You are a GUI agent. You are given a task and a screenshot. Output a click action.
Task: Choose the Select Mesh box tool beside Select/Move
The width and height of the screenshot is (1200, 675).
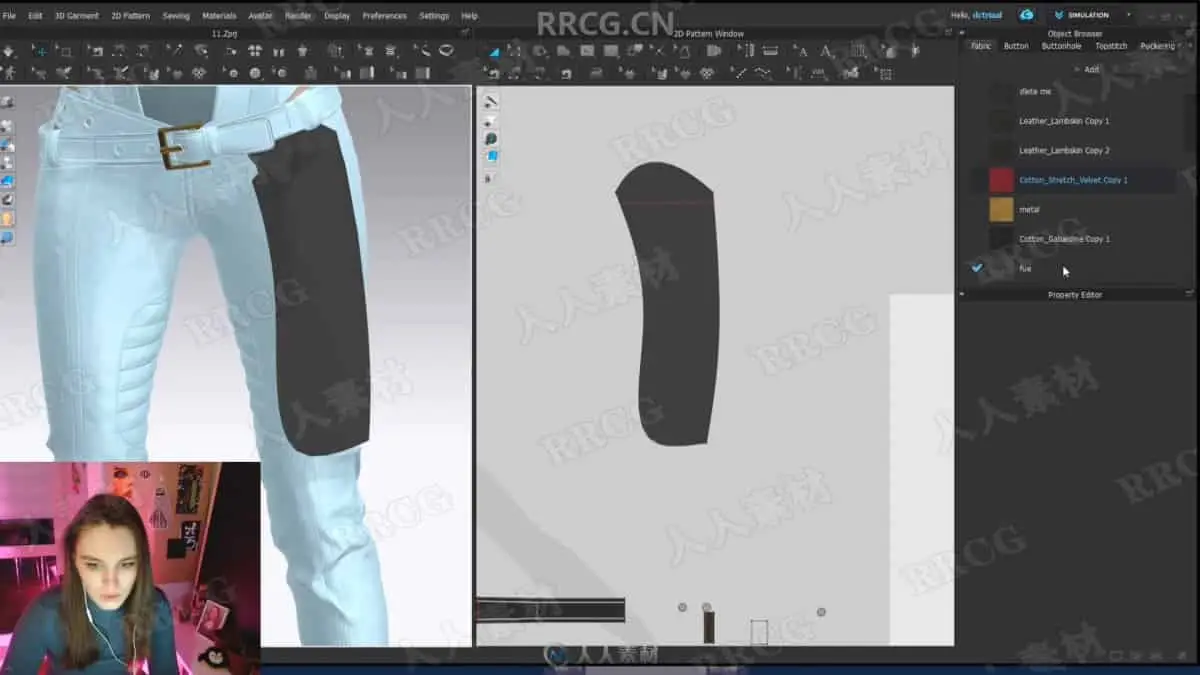64,51
